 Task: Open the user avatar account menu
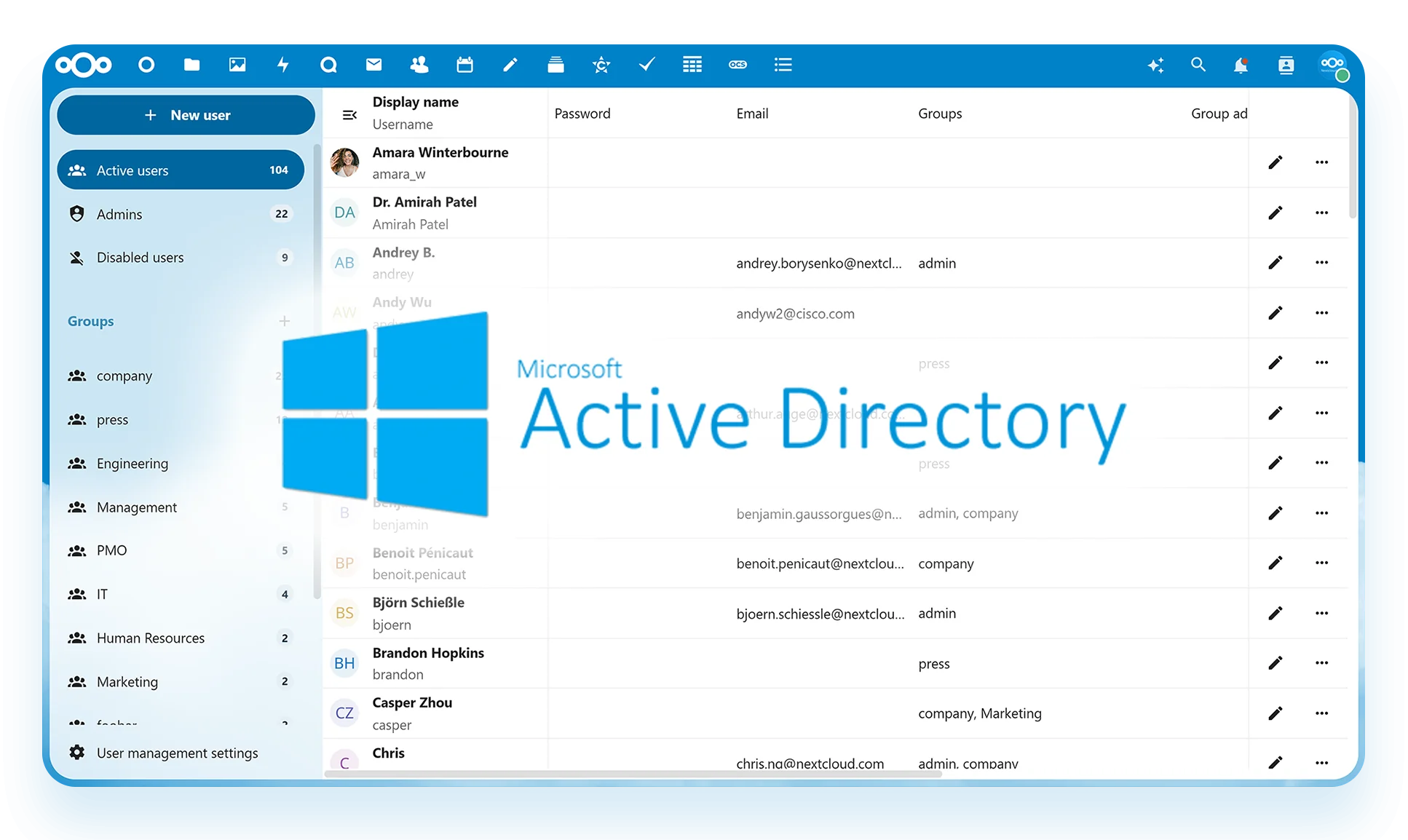(x=1333, y=65)
